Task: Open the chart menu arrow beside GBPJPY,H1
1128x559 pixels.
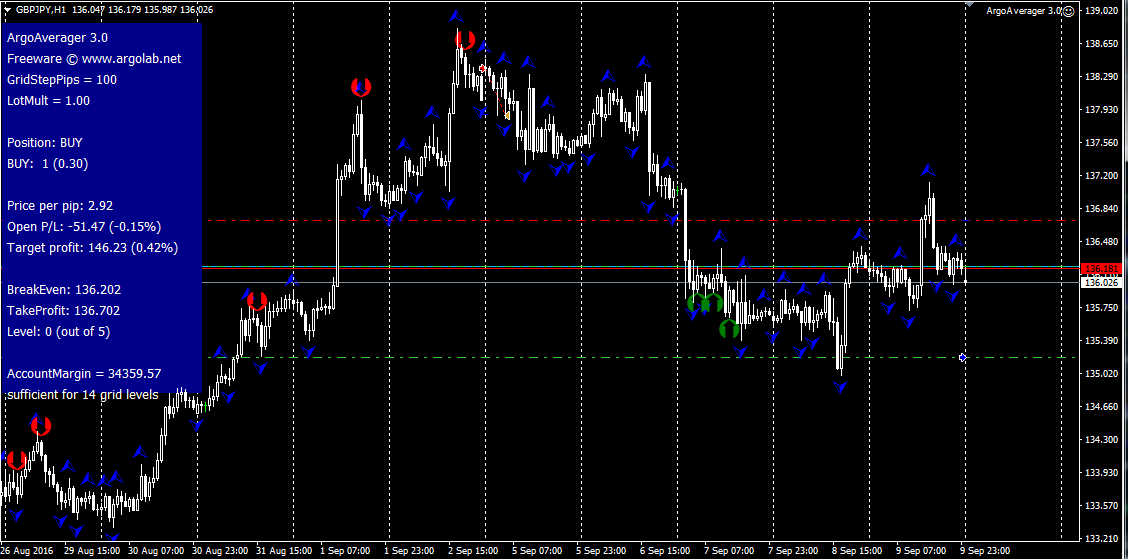Action: pos(7,10)
